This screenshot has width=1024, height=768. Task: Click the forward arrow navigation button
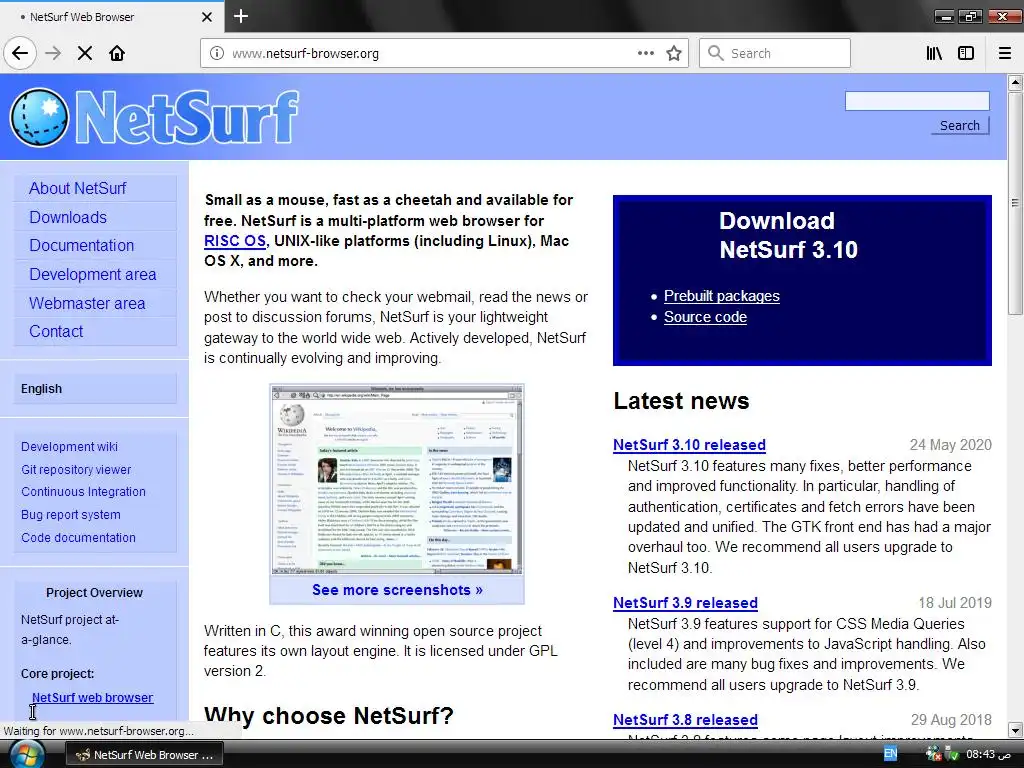point(53,53)
